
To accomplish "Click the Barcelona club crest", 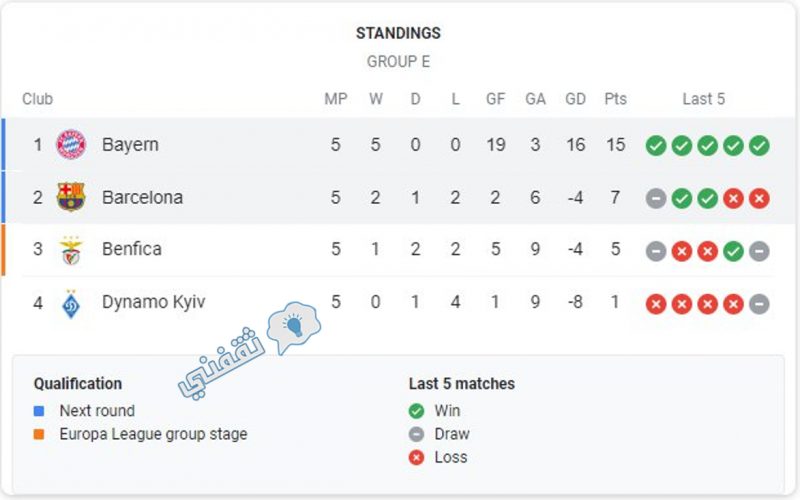I will click(x=71, y=197).
